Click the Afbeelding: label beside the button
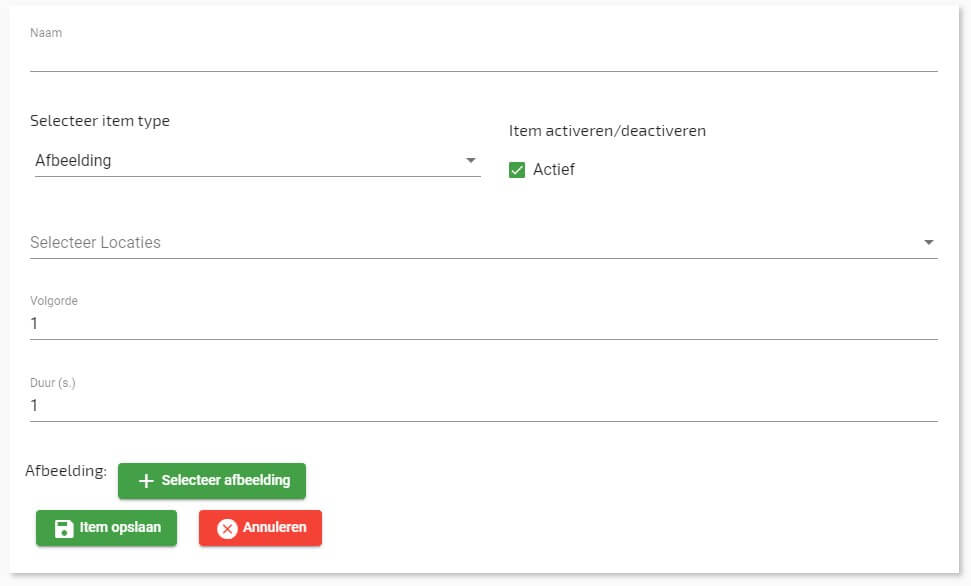Screen dimensions: 971x586 pos(66,471)
